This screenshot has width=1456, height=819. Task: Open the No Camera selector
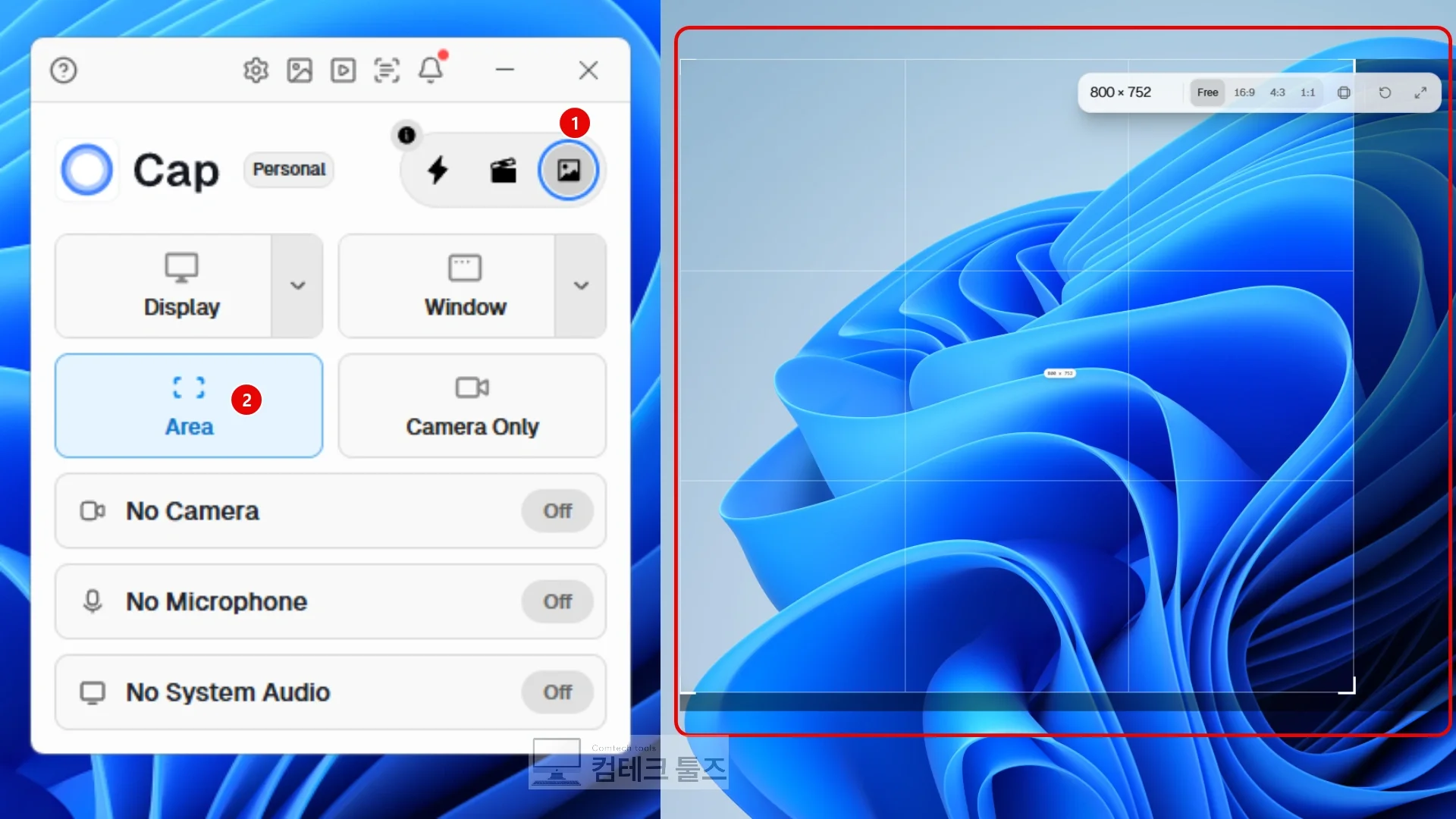(x=330, y=511)
